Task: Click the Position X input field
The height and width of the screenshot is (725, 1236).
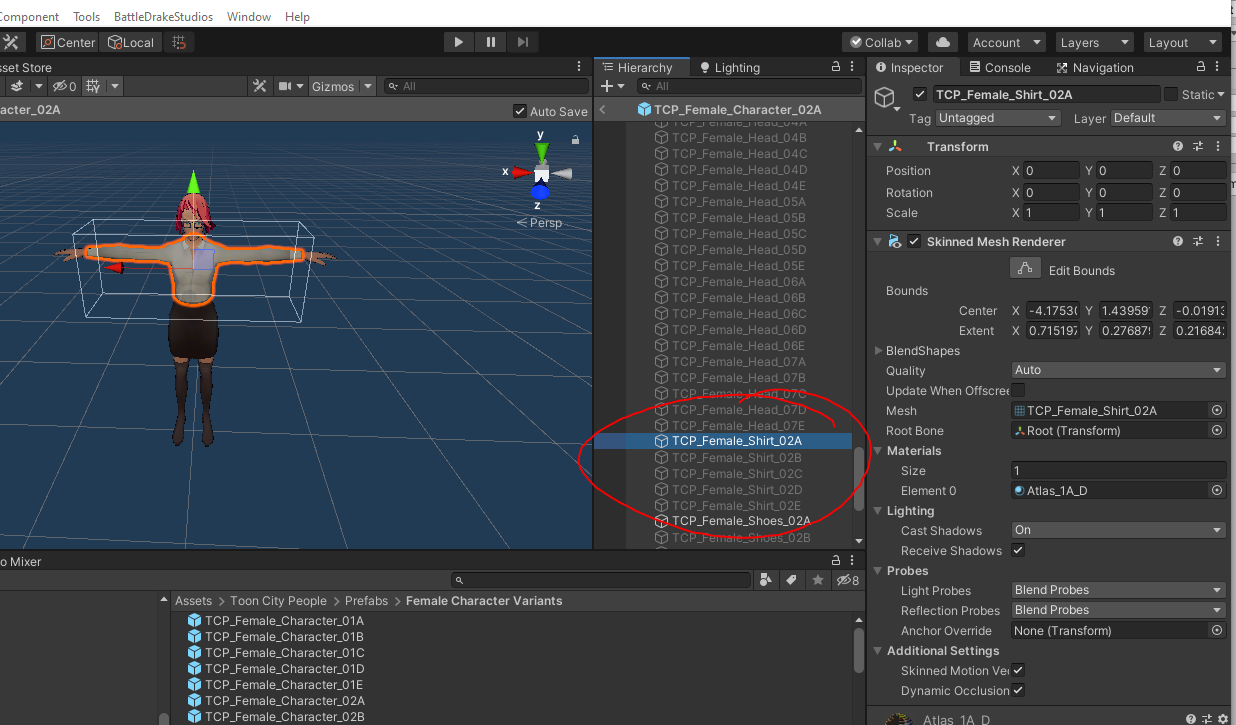Action: tap(1051, 171)
